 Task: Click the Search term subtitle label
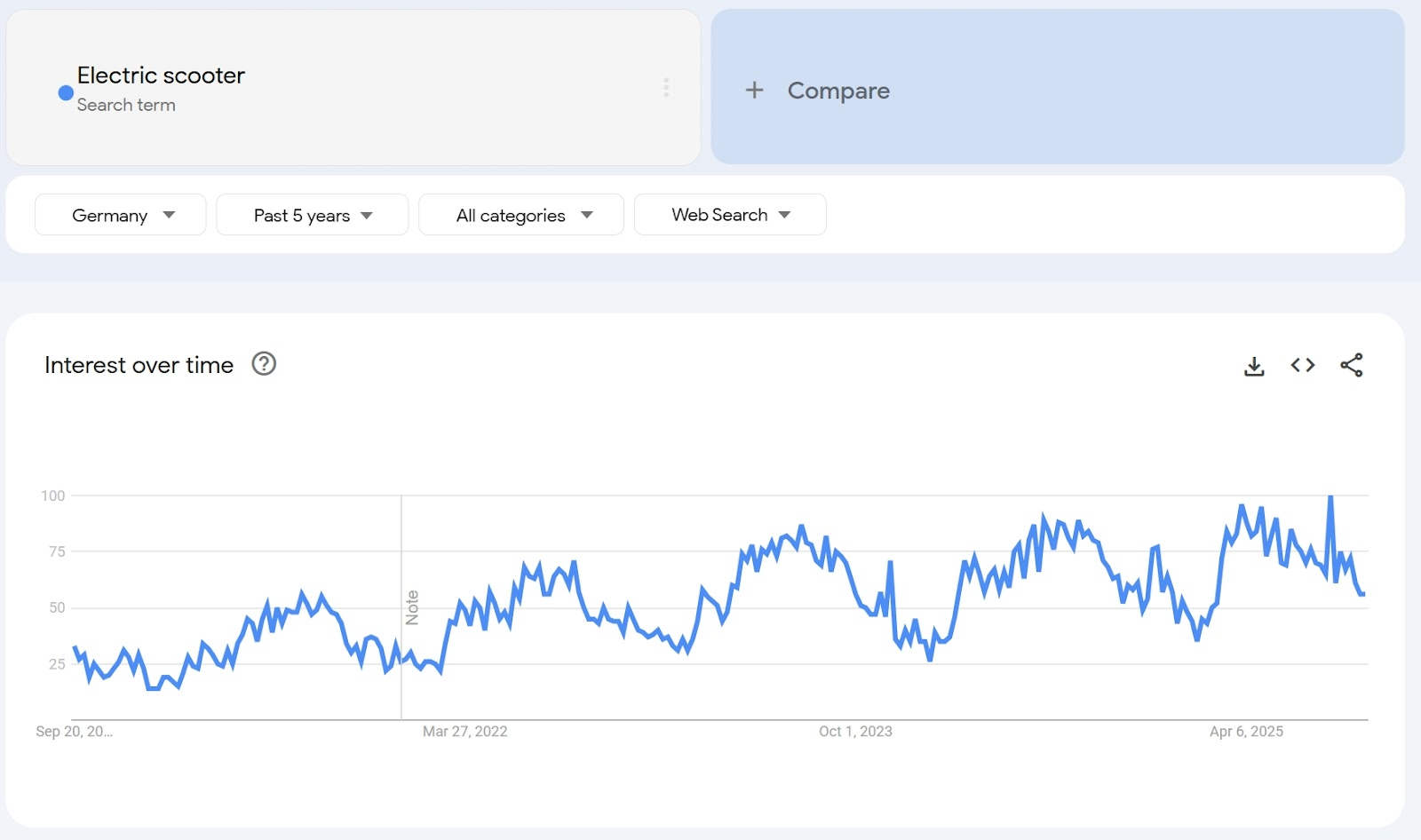pyautogui.click(x=126, y=105)
